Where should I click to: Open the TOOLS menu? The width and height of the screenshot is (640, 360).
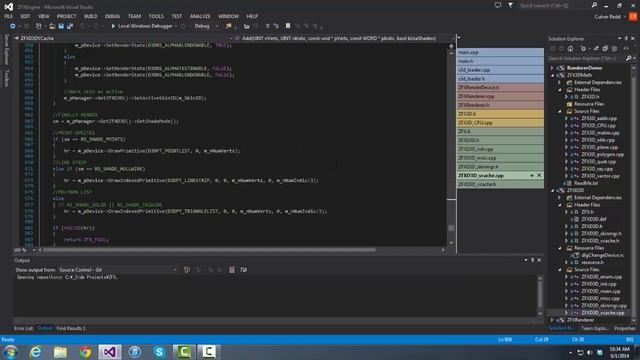click(156, 16)
